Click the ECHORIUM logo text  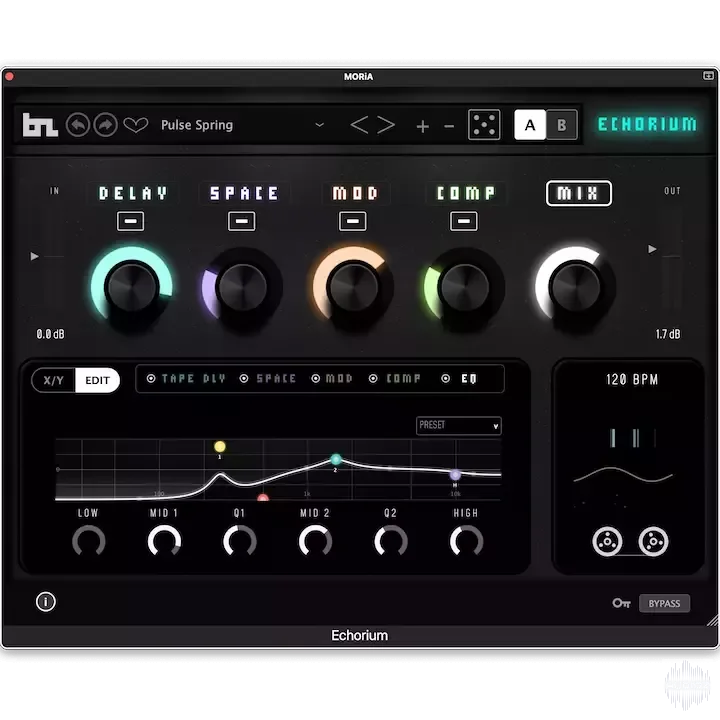[647, 124]
